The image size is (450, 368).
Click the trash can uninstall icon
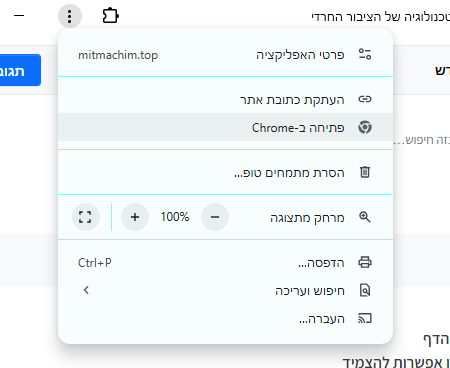pos(365,172)
